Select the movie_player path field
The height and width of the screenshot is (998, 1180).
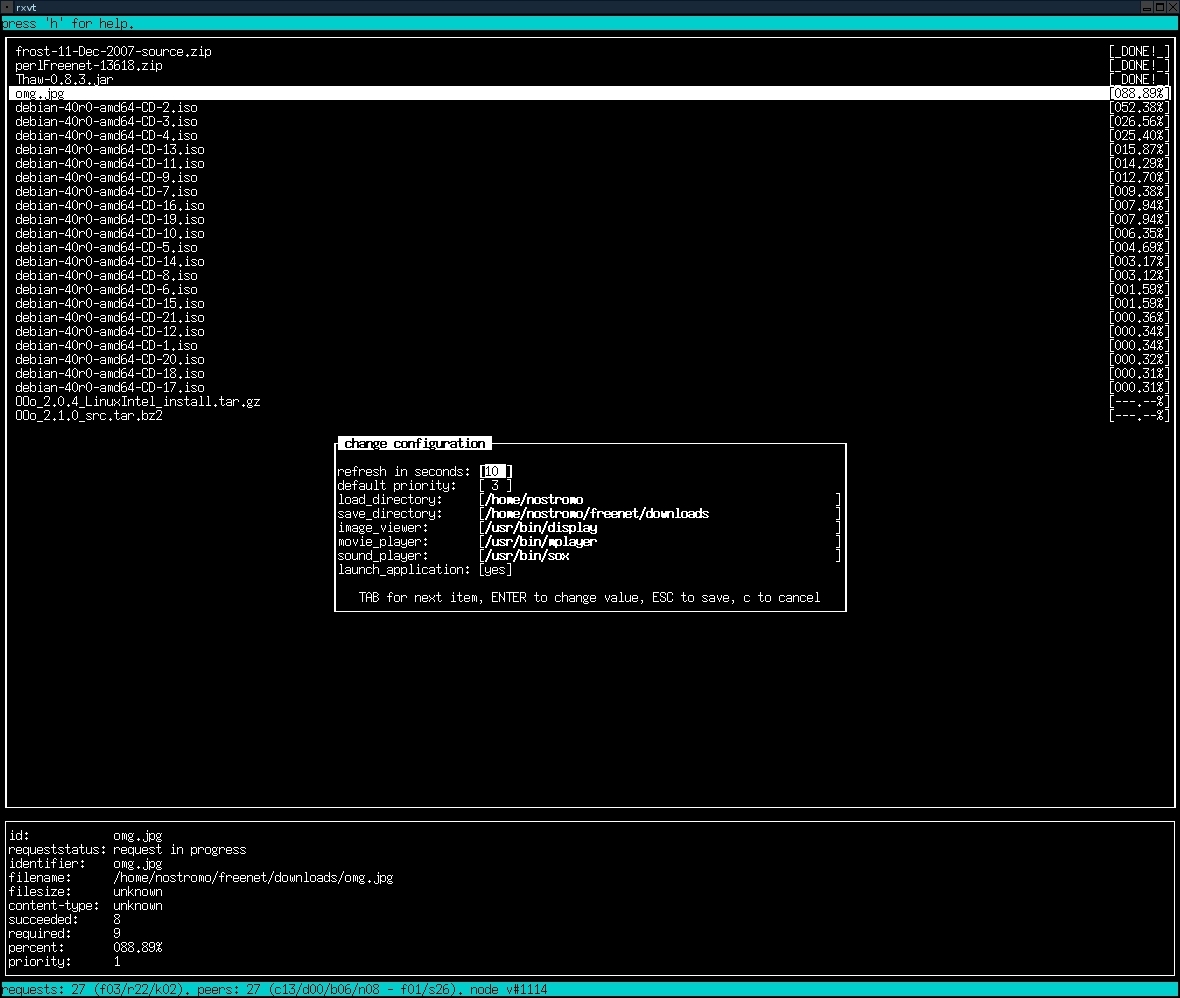659,541
